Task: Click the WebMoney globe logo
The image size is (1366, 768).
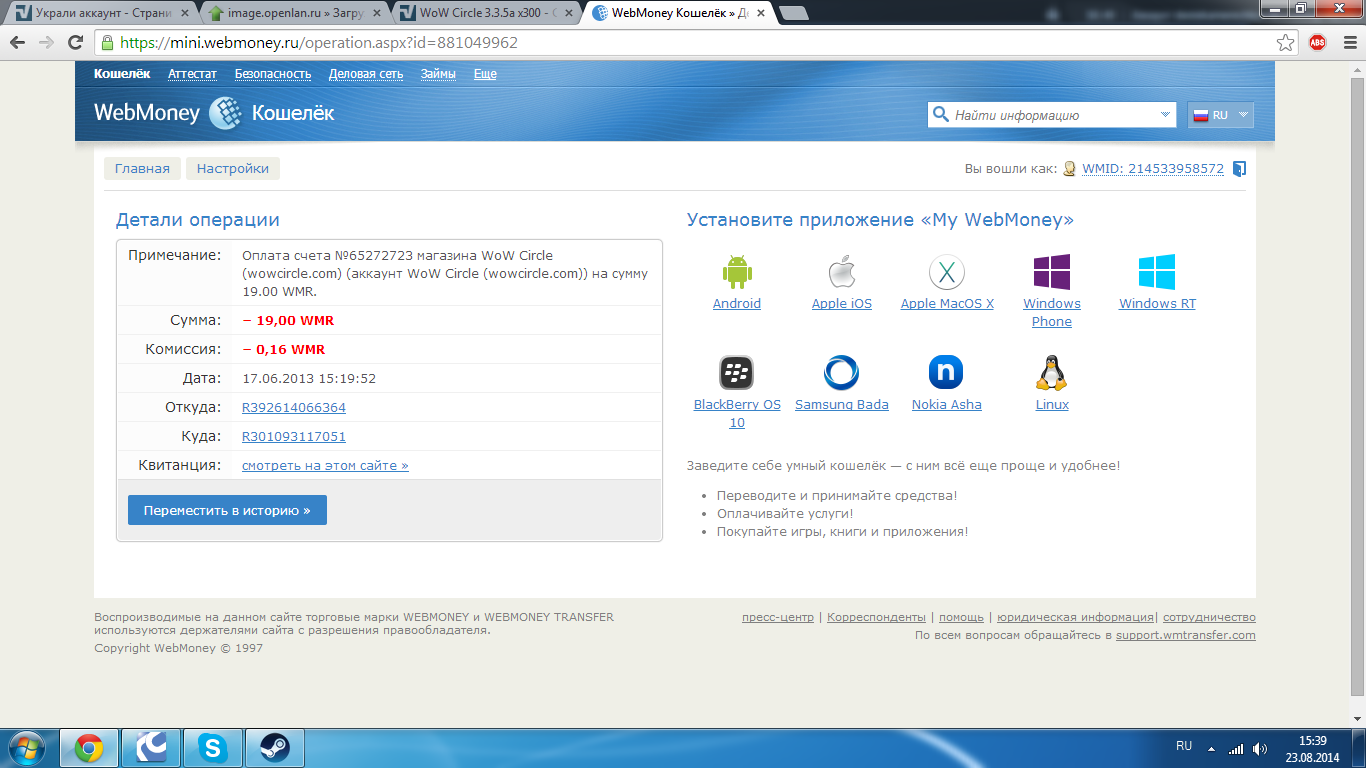Action: point(225,113)
